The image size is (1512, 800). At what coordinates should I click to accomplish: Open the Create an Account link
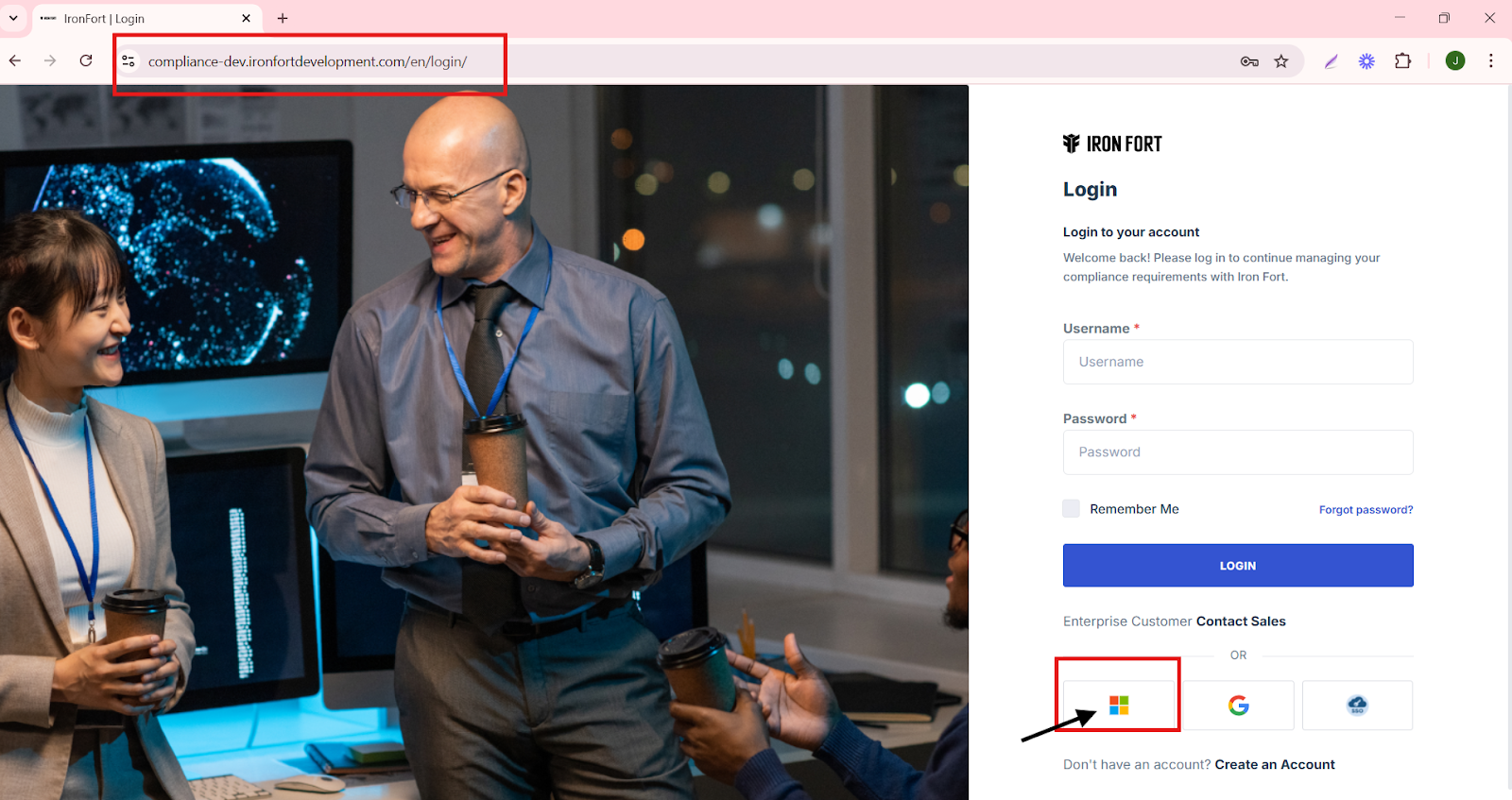click(1275, 764)
